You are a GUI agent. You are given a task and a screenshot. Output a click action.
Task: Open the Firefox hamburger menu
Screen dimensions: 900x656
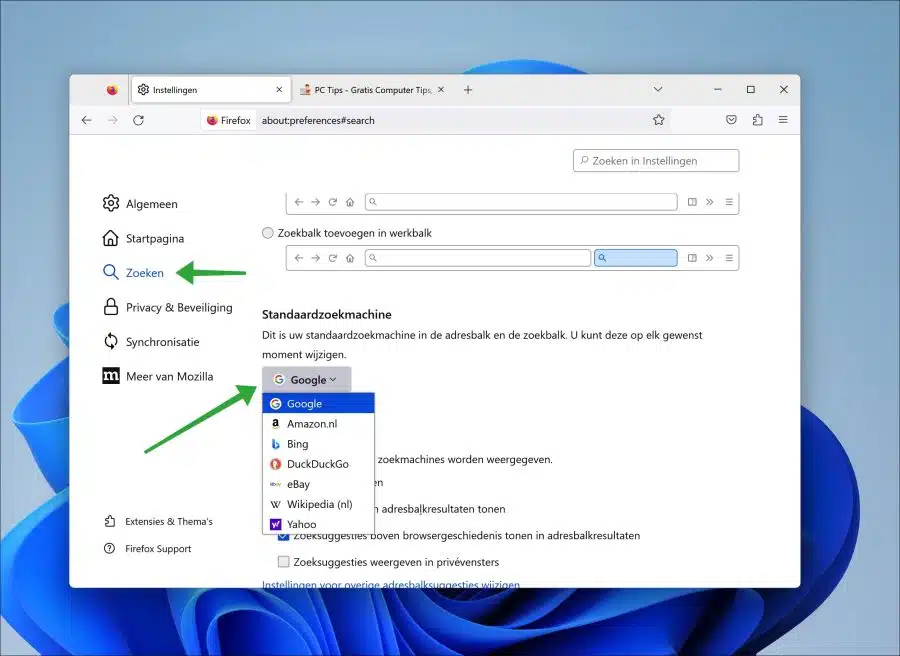click(x=783, y=120)
